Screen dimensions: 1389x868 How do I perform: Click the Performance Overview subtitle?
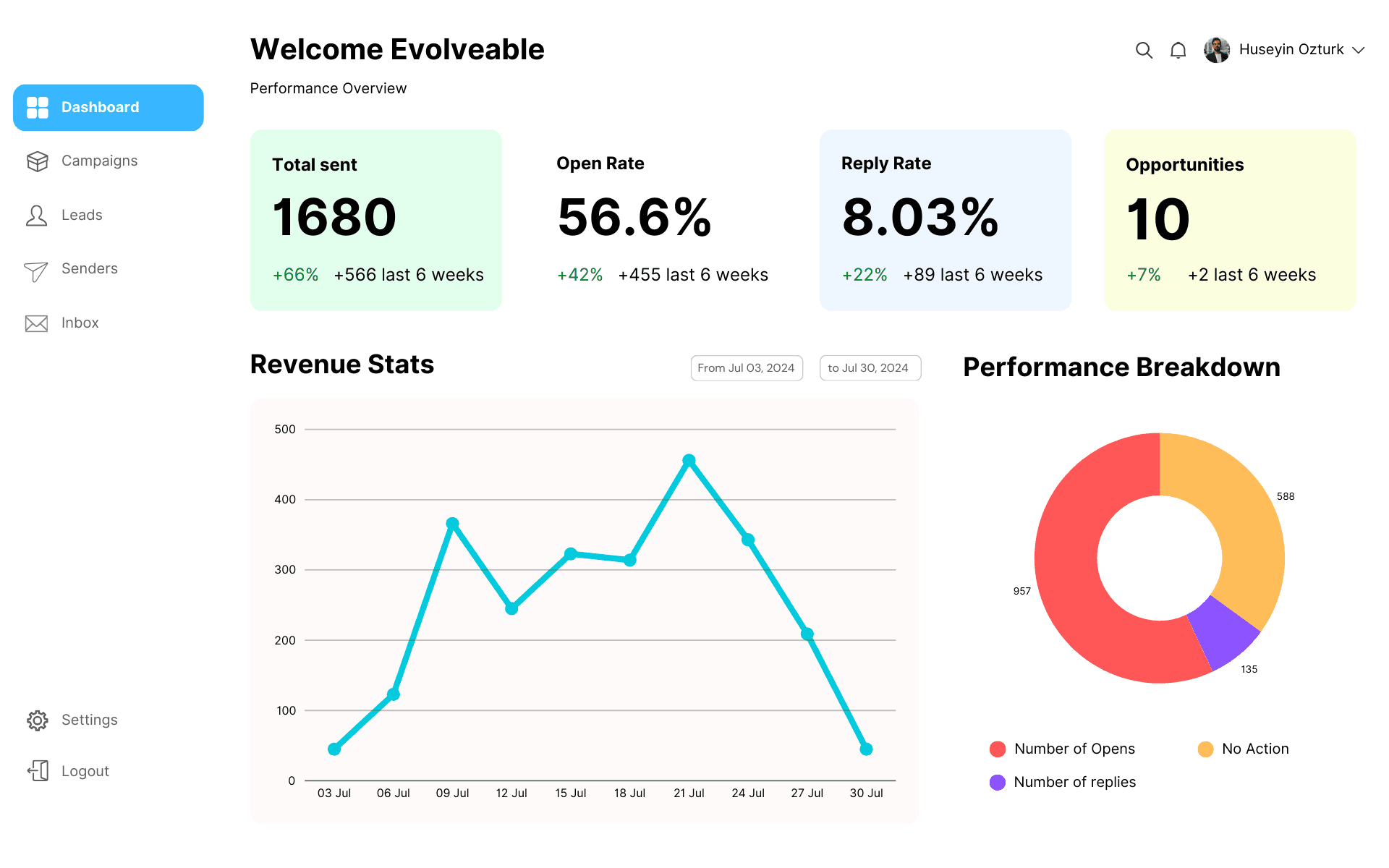tap(328, 88)
